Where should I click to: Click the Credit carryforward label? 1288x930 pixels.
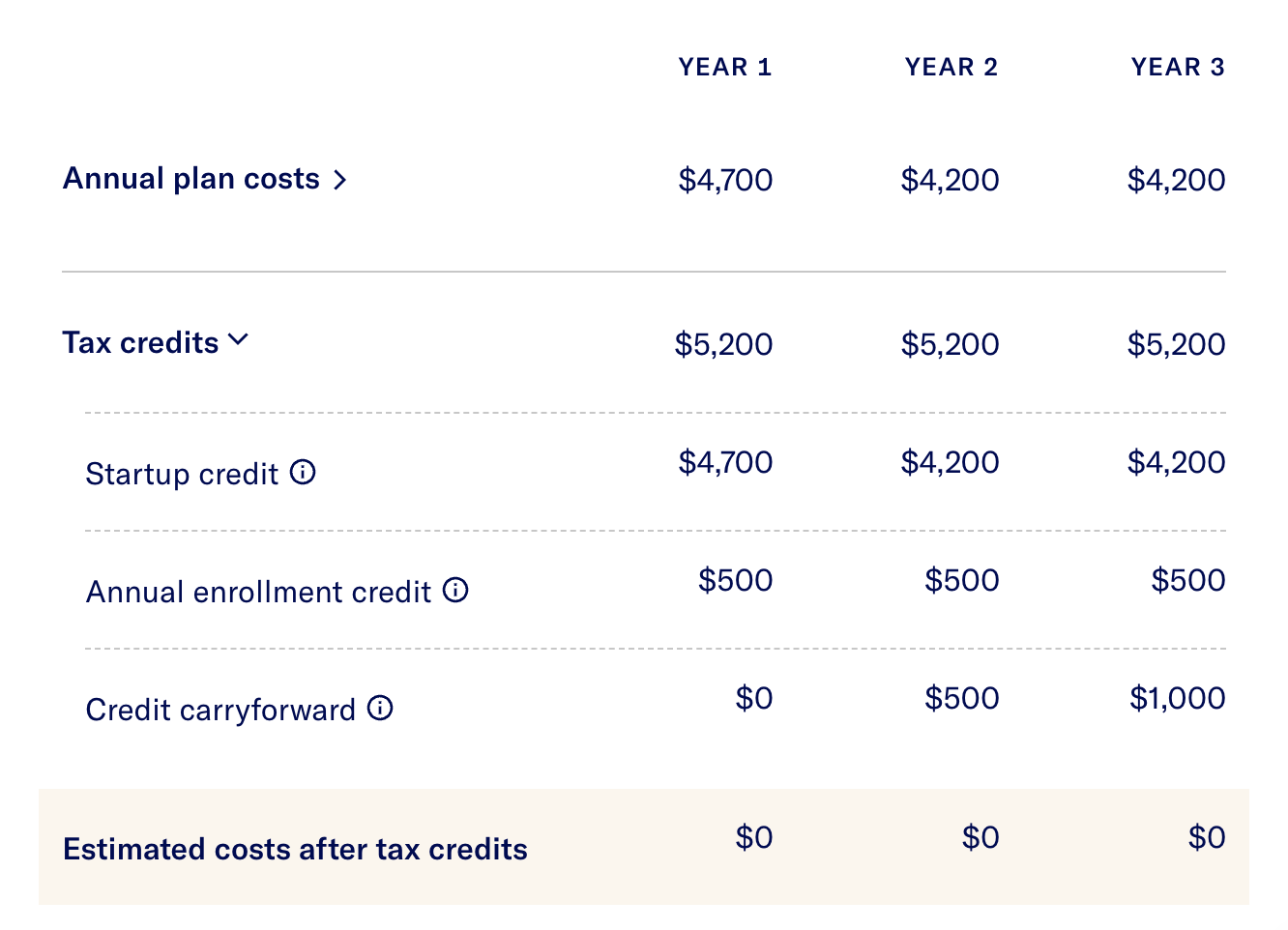[220, 710]
